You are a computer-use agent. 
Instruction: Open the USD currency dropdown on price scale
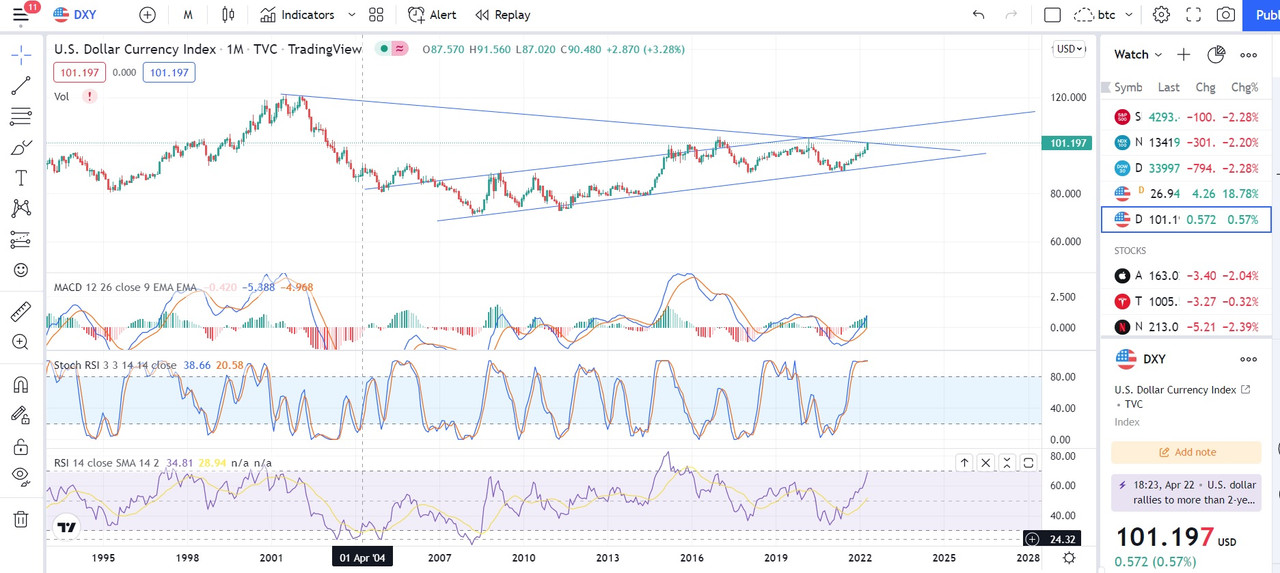[1070, 49]
